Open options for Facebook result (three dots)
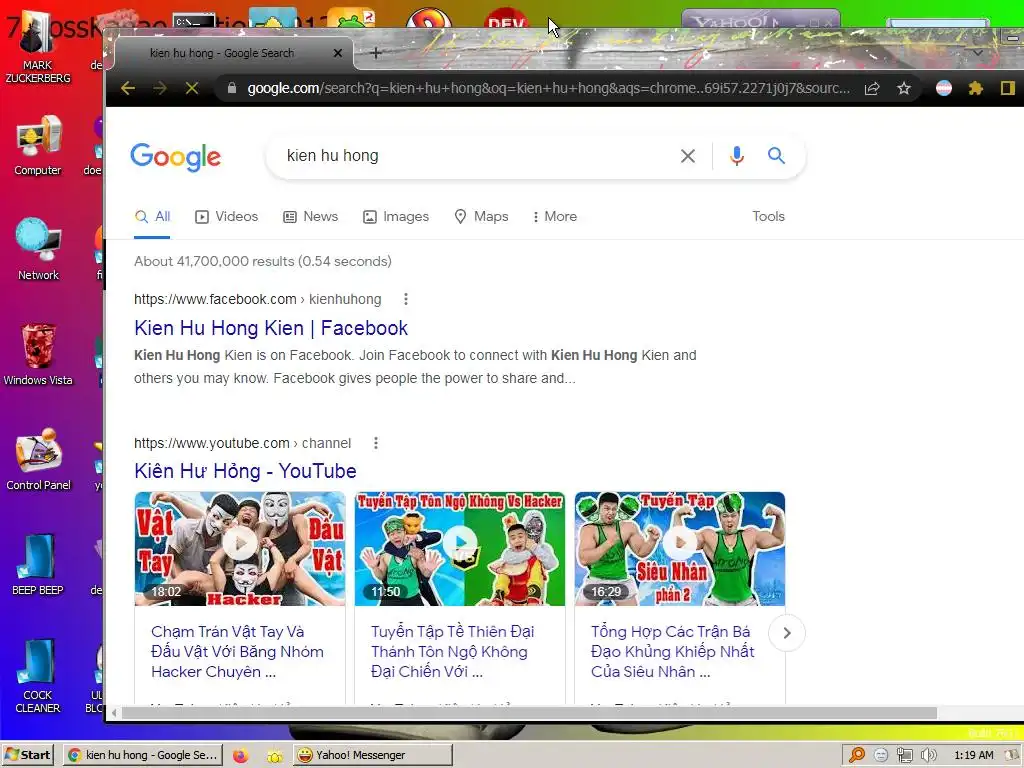The width and height of the screenshot is (1024, 768). coord(406,299)
